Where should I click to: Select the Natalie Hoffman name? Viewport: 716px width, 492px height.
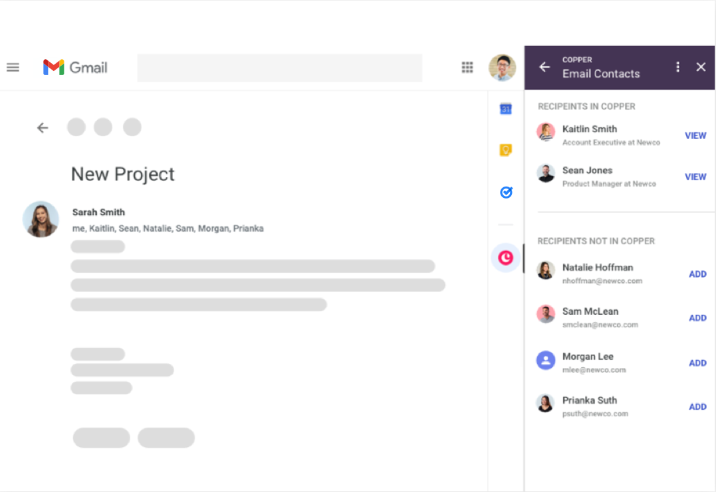click(598, 268)
